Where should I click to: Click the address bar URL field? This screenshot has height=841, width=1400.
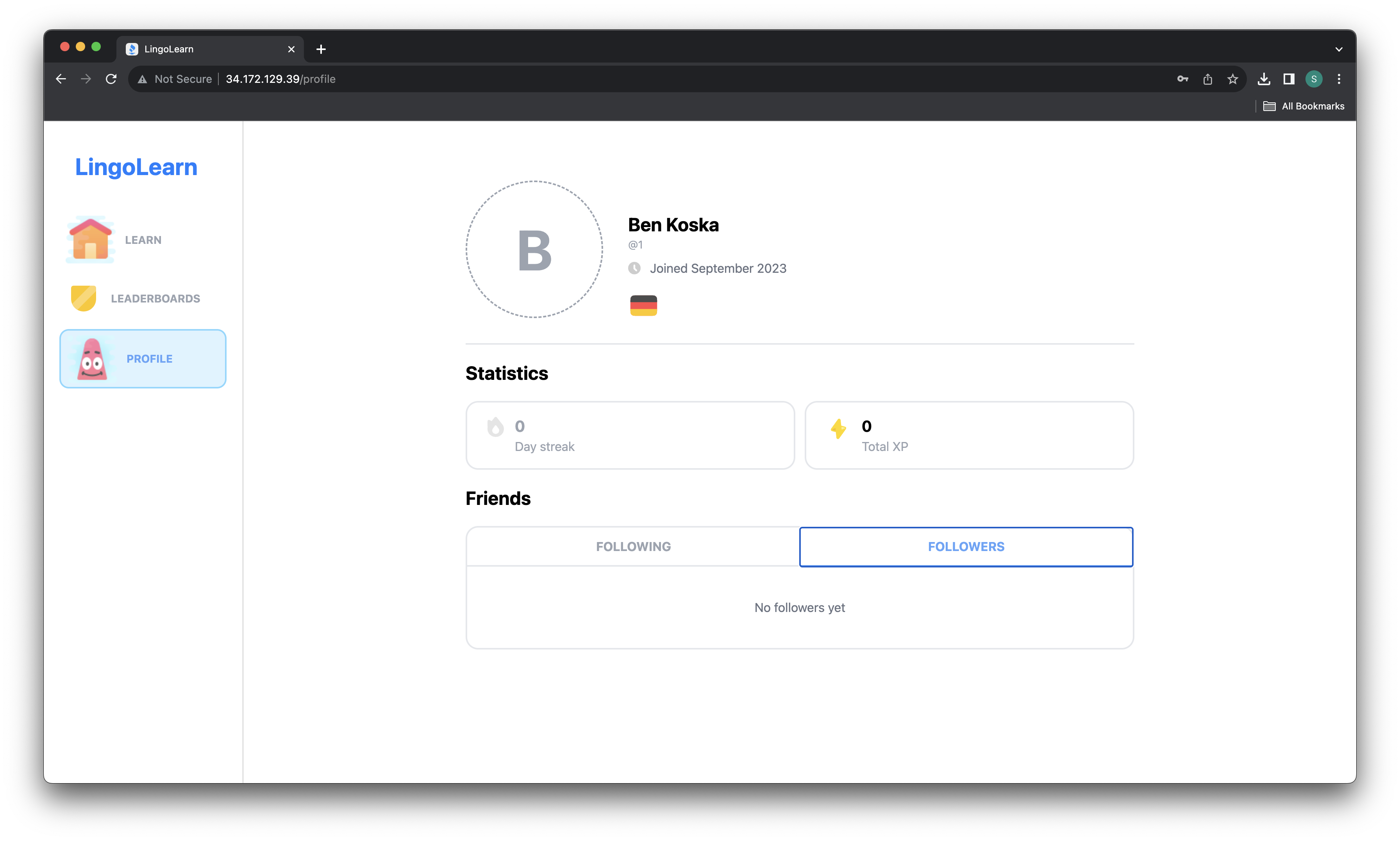[510, 79]
